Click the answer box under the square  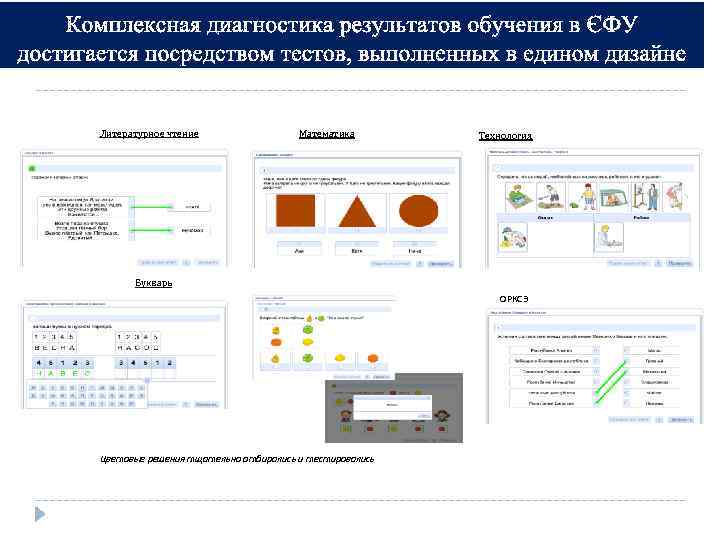[299, 248]
